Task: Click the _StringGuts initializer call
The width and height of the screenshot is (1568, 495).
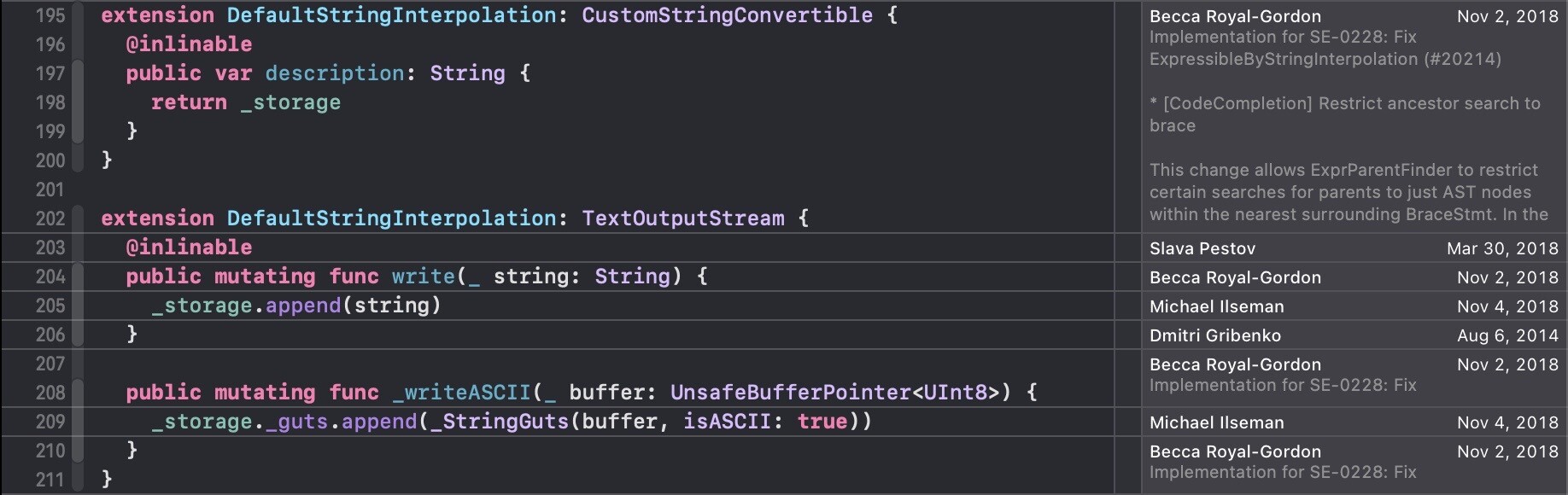Action: (x=500, y=422)
